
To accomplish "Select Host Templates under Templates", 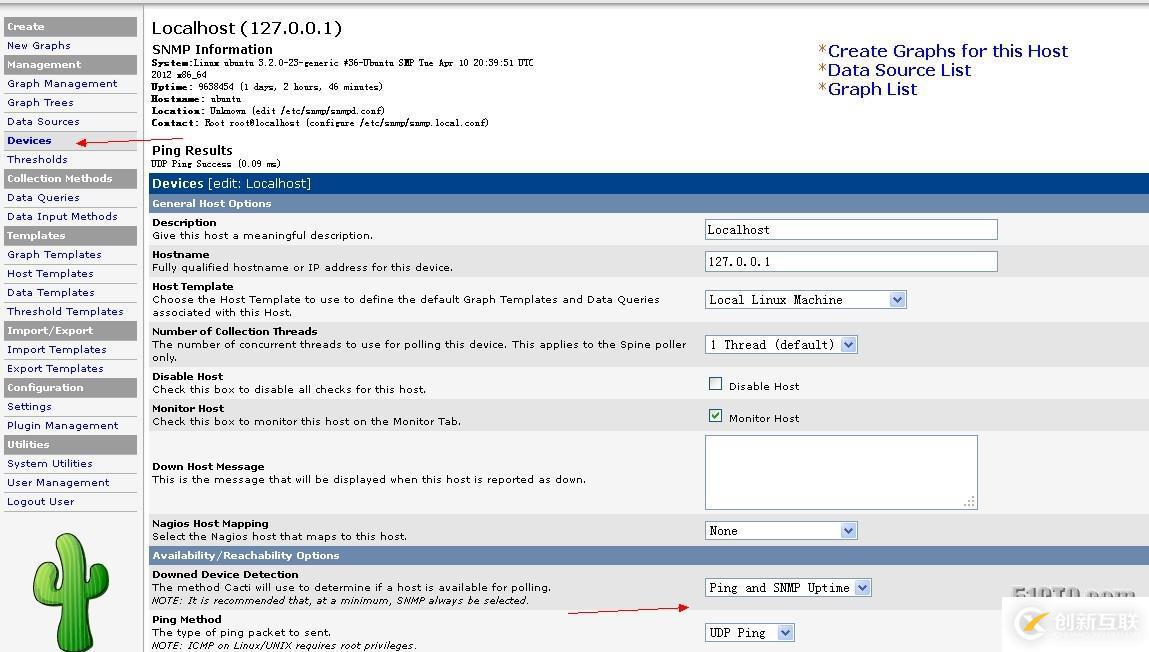I will [50, 273].
